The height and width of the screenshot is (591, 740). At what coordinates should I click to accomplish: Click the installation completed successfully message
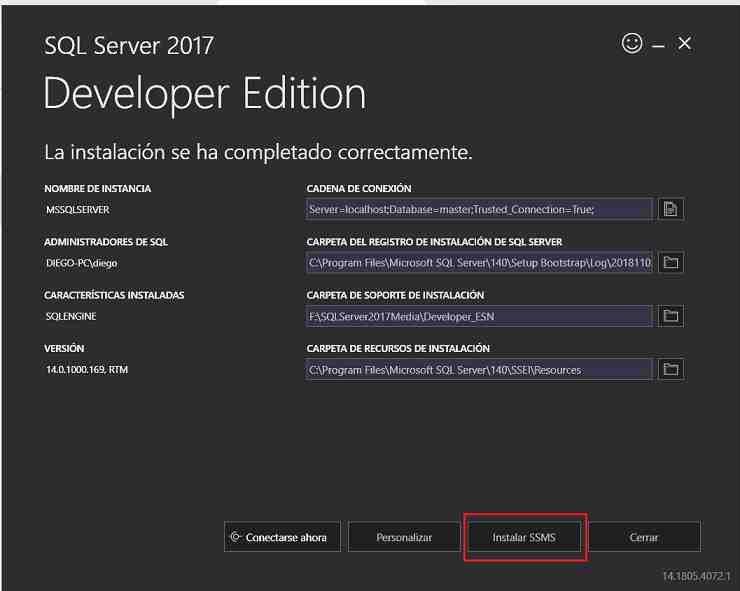[258, 152]
